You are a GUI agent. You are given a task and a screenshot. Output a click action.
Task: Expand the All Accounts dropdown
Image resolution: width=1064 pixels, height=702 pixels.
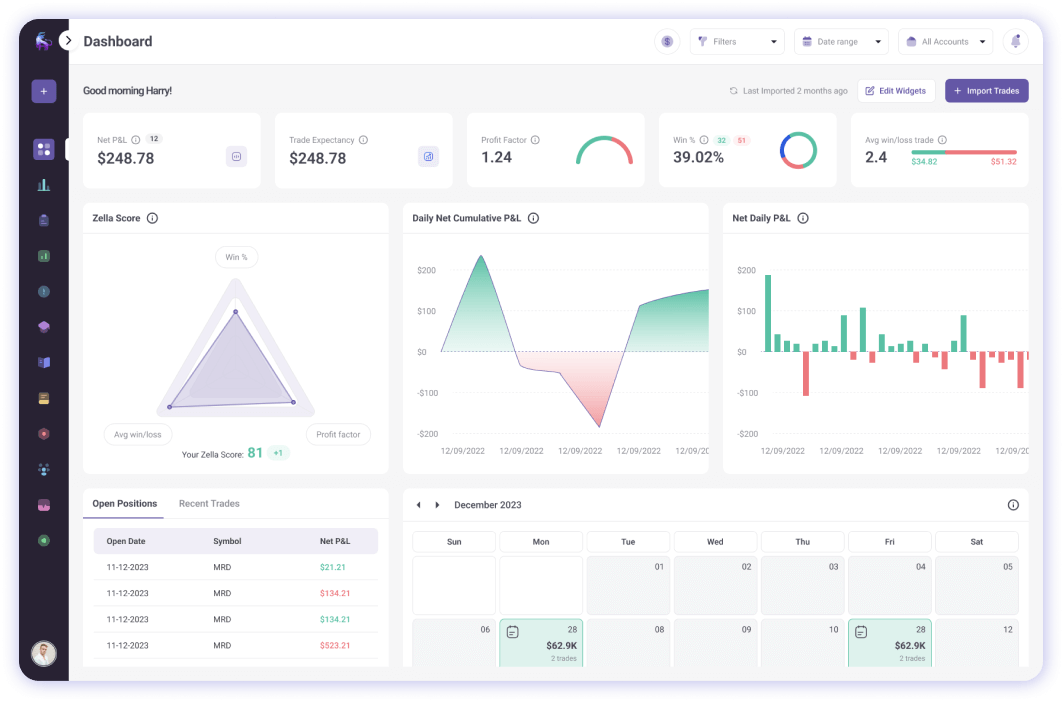coord(945,42)
